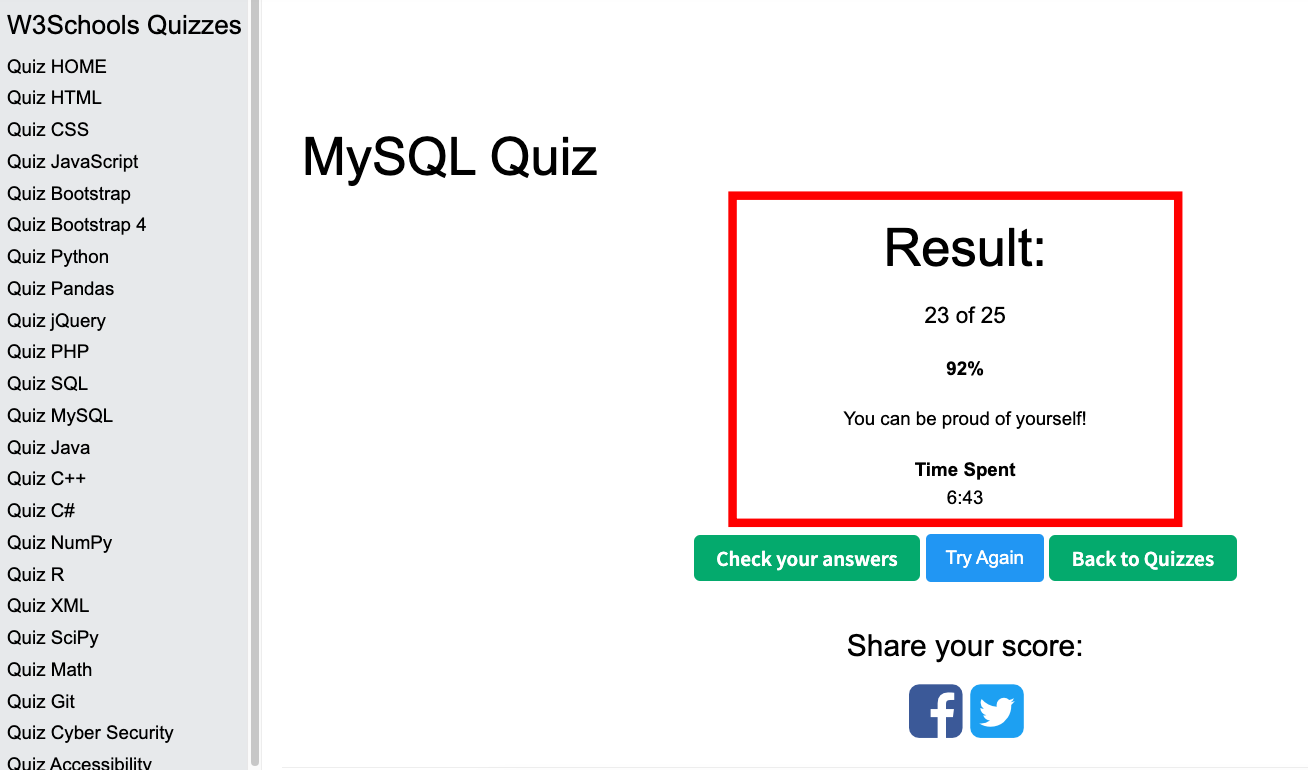The width and height of the screenshot is (1308, 770).
Task: Click the Check your answers button
Action: tap(807, 558)
